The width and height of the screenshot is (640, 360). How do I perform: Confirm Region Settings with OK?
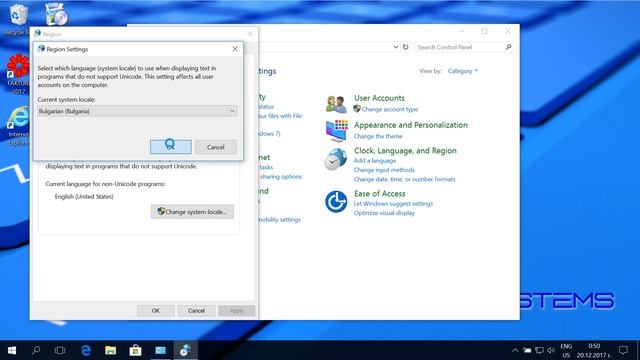pos(171,147)
